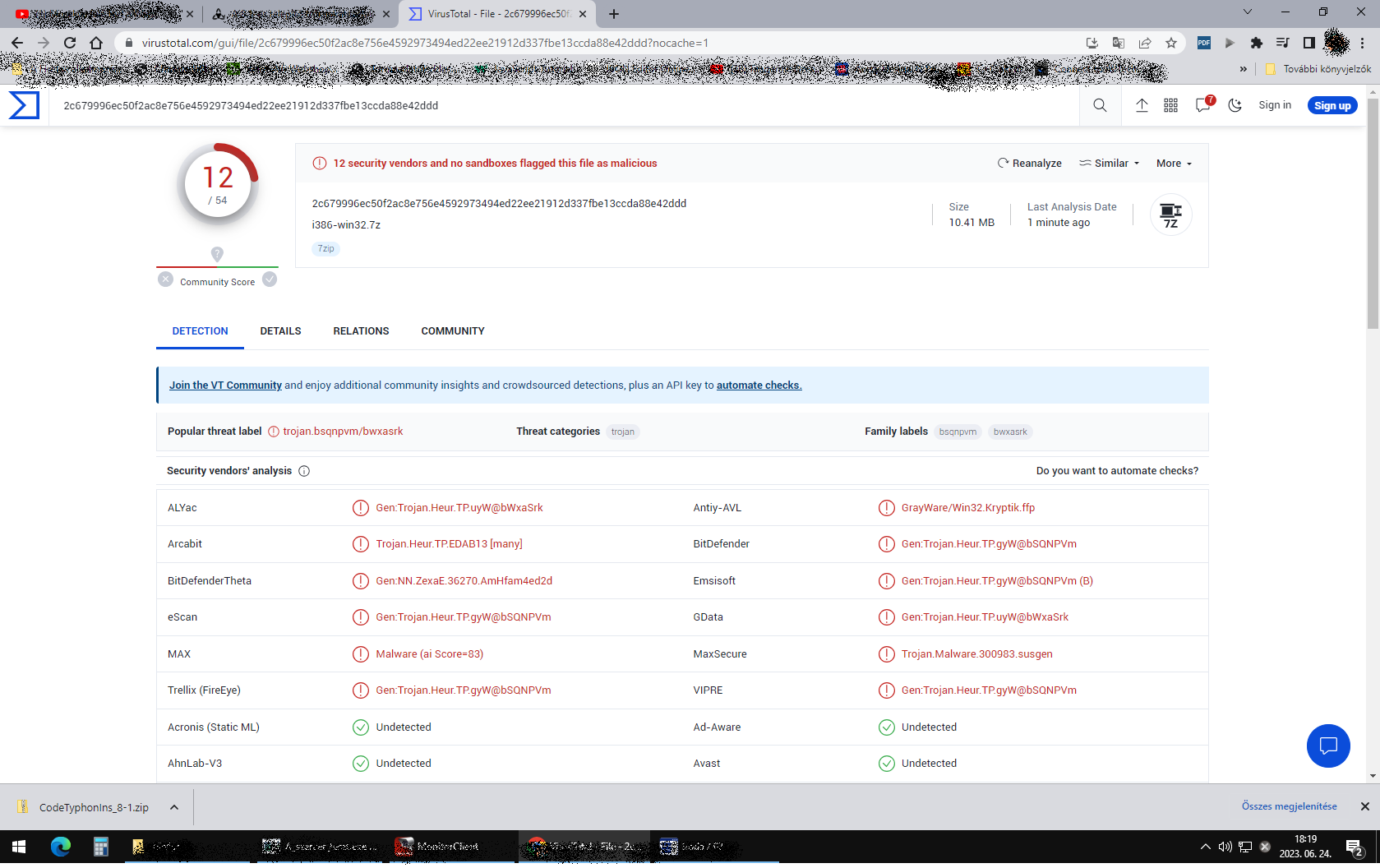Open the browser extensions puzzle icon
Image resolution: width=1380 pixels, height=868 pixels.
(x=1256, y=43)
